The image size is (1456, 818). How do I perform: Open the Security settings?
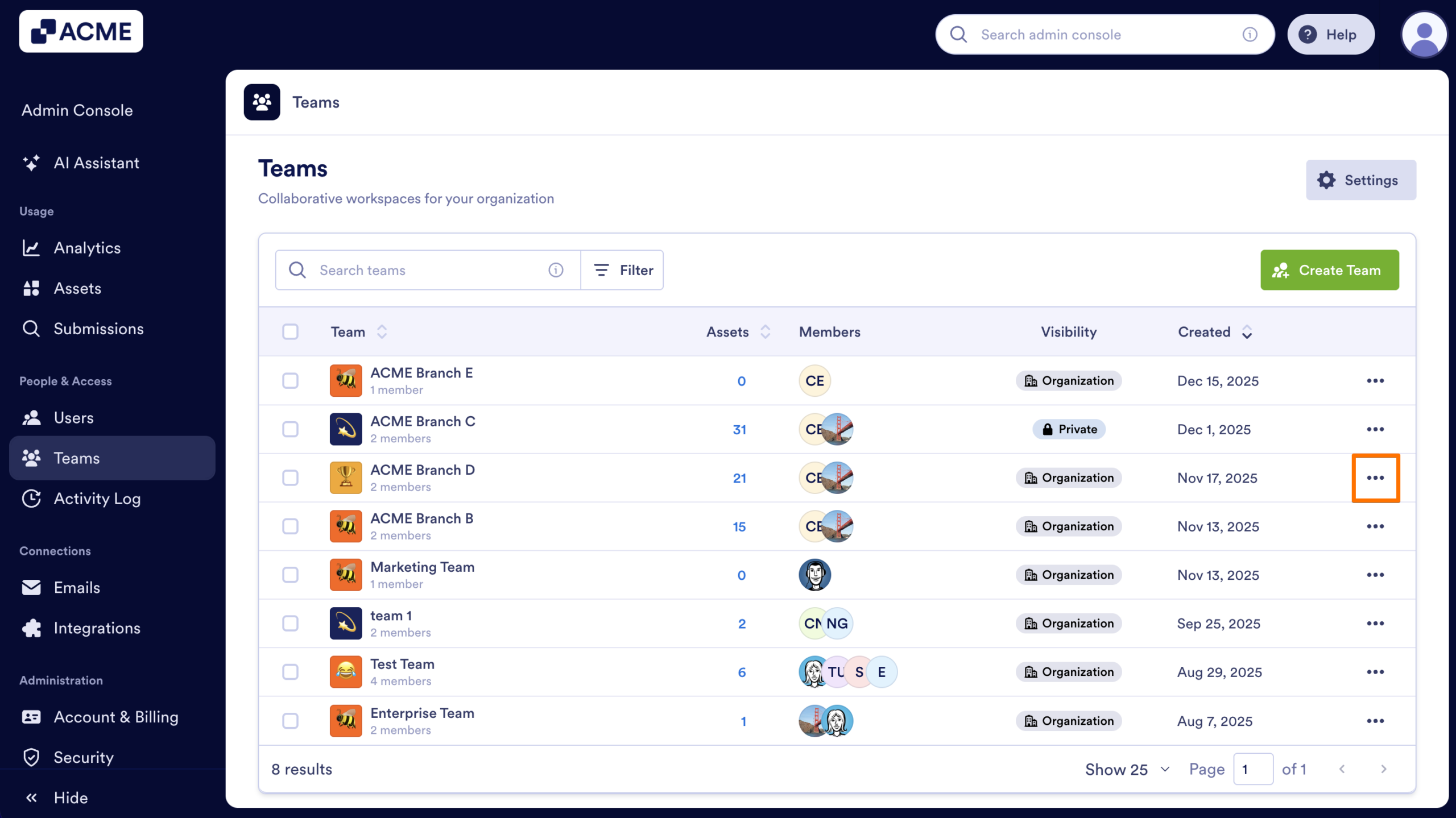pyautogui.click(x=84, y=757)
